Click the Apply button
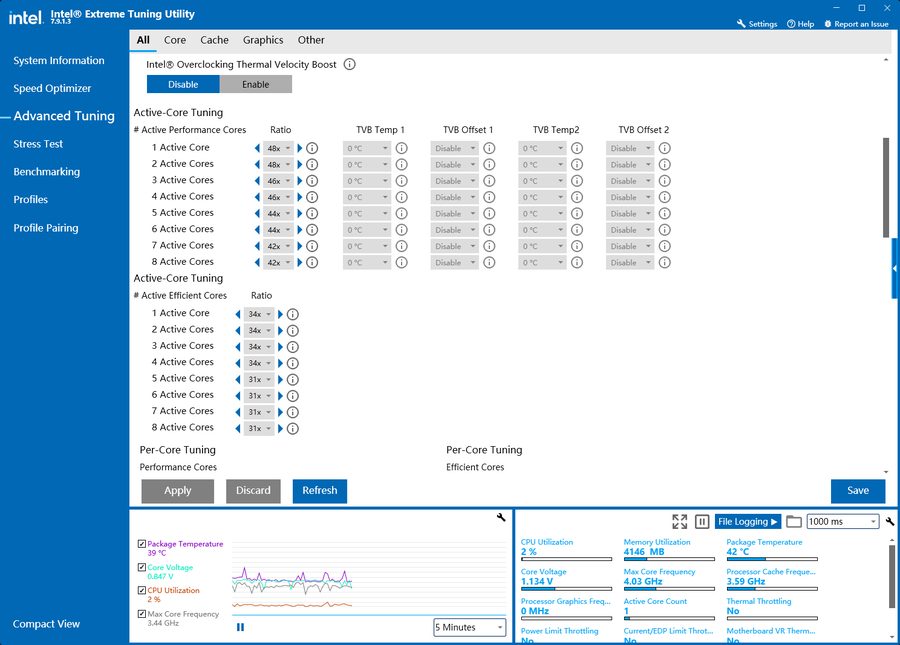The height and width of the screenshot is (645, 900). (177, 491)
